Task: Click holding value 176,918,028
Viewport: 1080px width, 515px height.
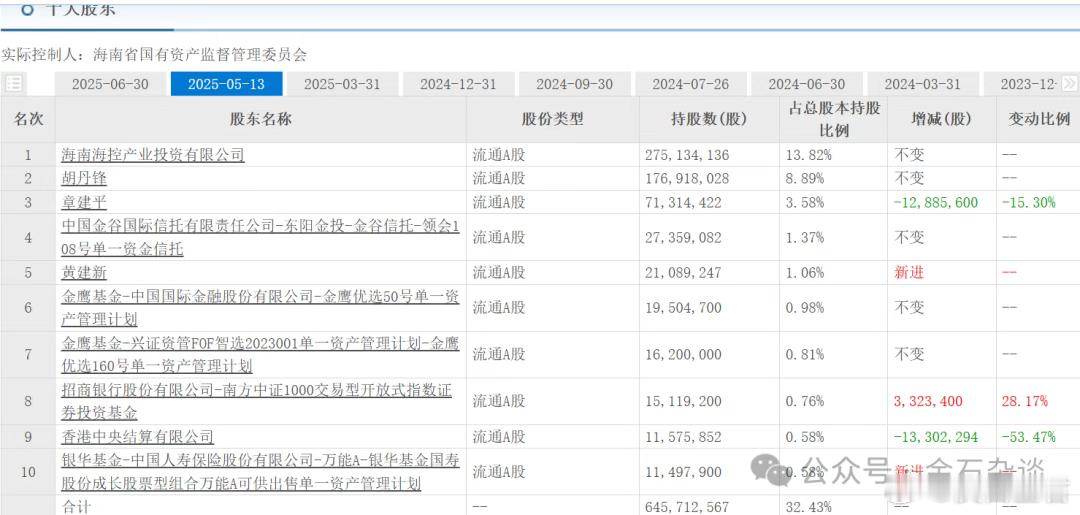Action: point(687,179)
